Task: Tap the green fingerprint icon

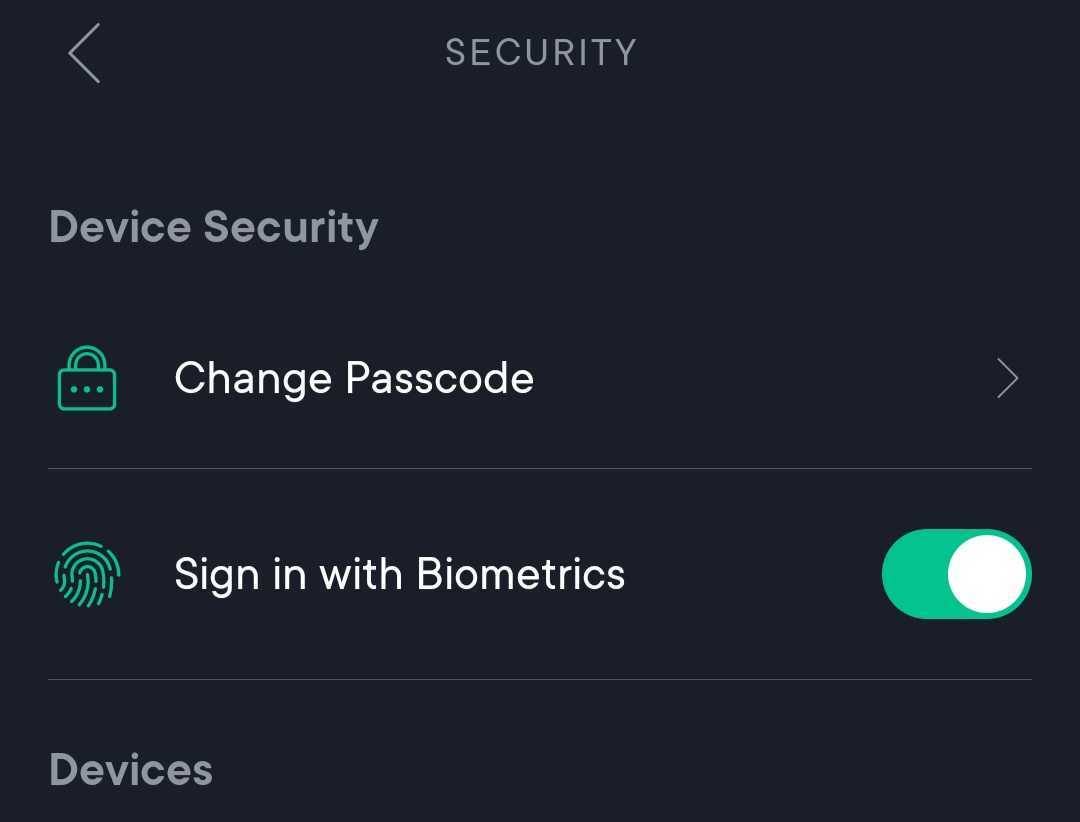Action: 87,575
